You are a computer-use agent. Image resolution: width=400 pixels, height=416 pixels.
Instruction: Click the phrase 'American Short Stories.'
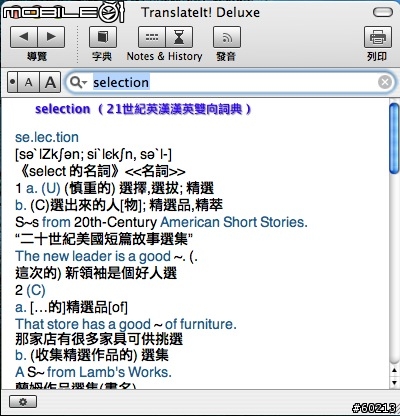coord(234,222)
